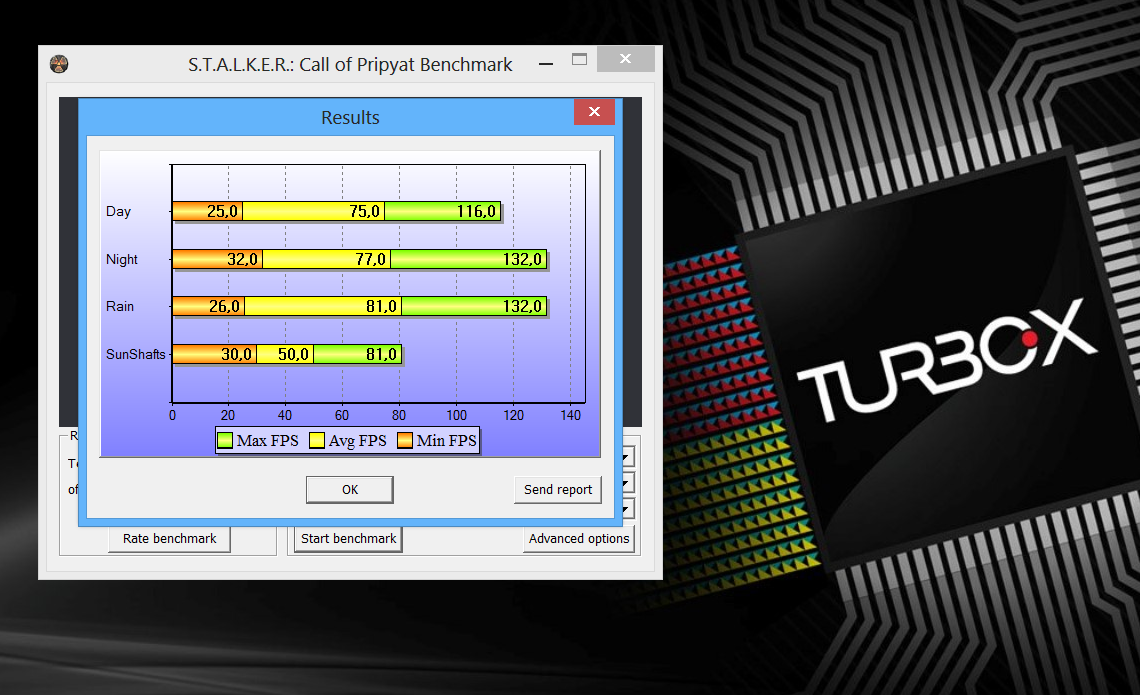1140x695 pixels.
Task: Click the SunShafts minimum value '30,0'
Action: coord(236,354)
